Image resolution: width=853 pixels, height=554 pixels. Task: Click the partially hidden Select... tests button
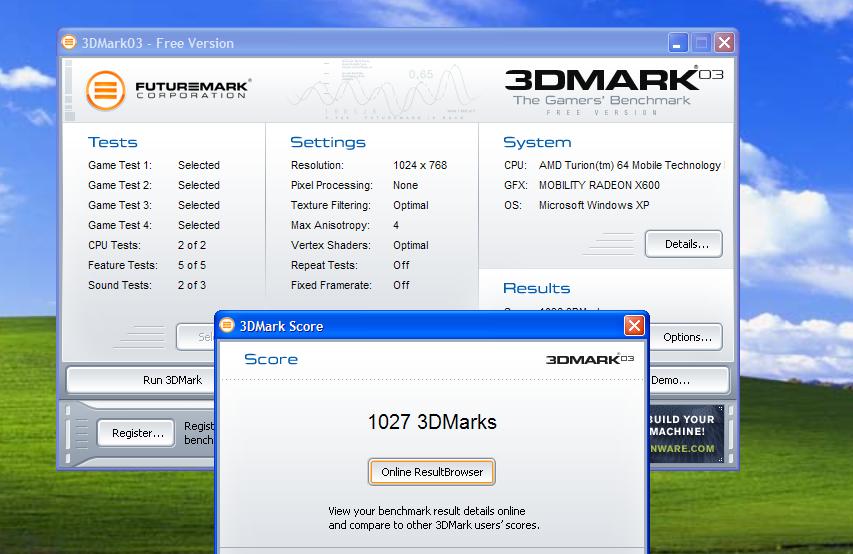pyautogui.click(x=196, y=337)
